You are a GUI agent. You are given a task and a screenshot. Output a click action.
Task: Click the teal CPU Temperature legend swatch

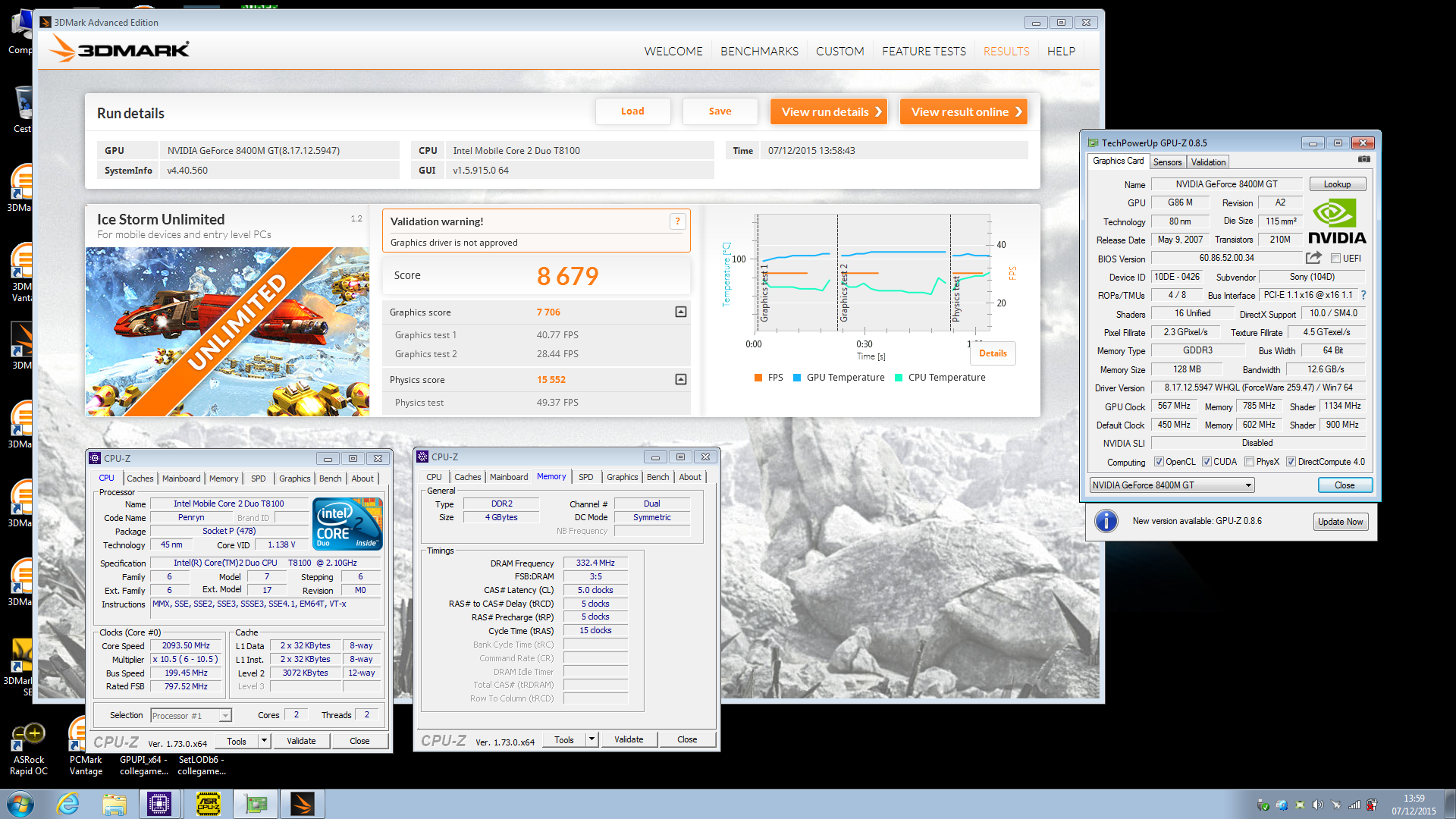899,378
